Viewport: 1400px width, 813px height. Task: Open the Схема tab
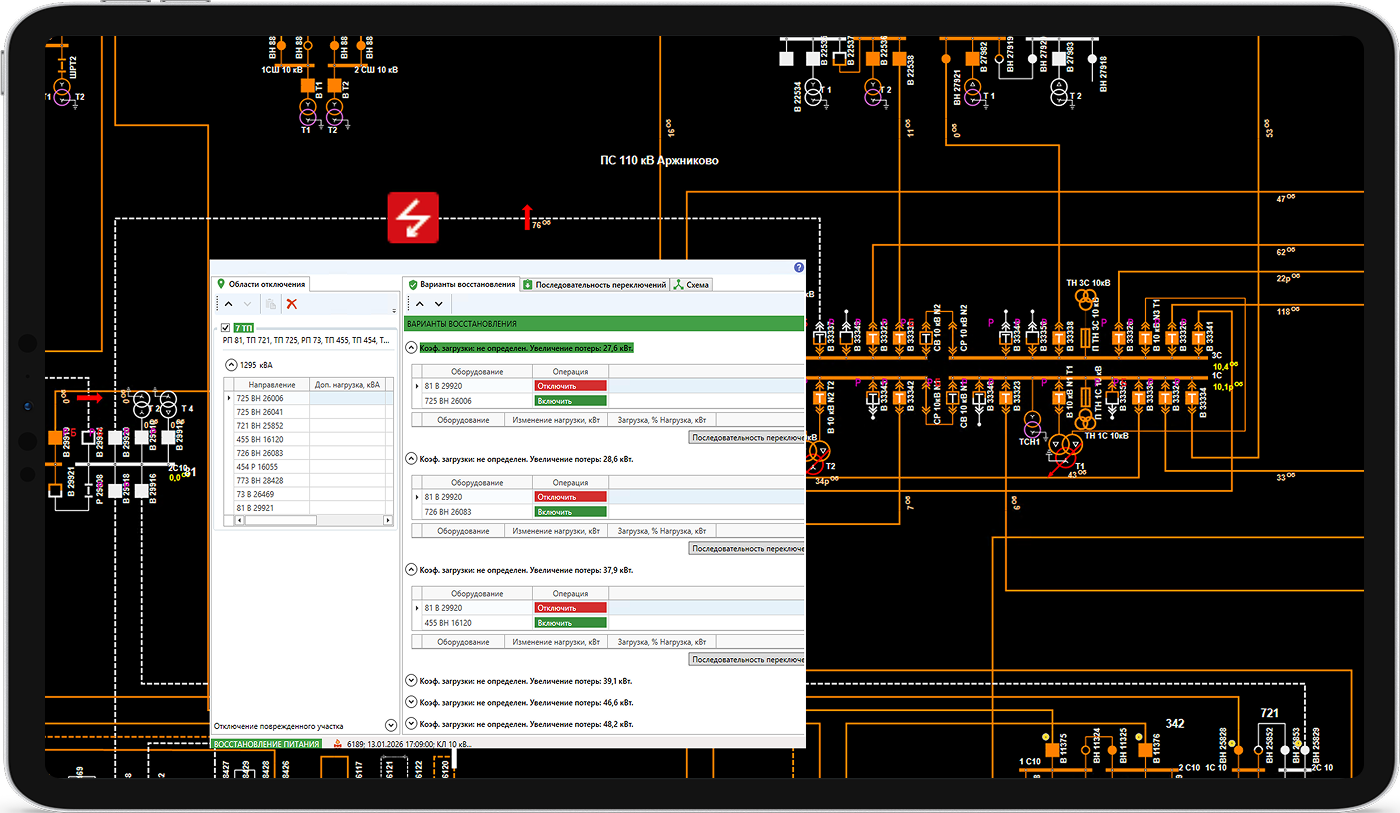tap(691, 285)
